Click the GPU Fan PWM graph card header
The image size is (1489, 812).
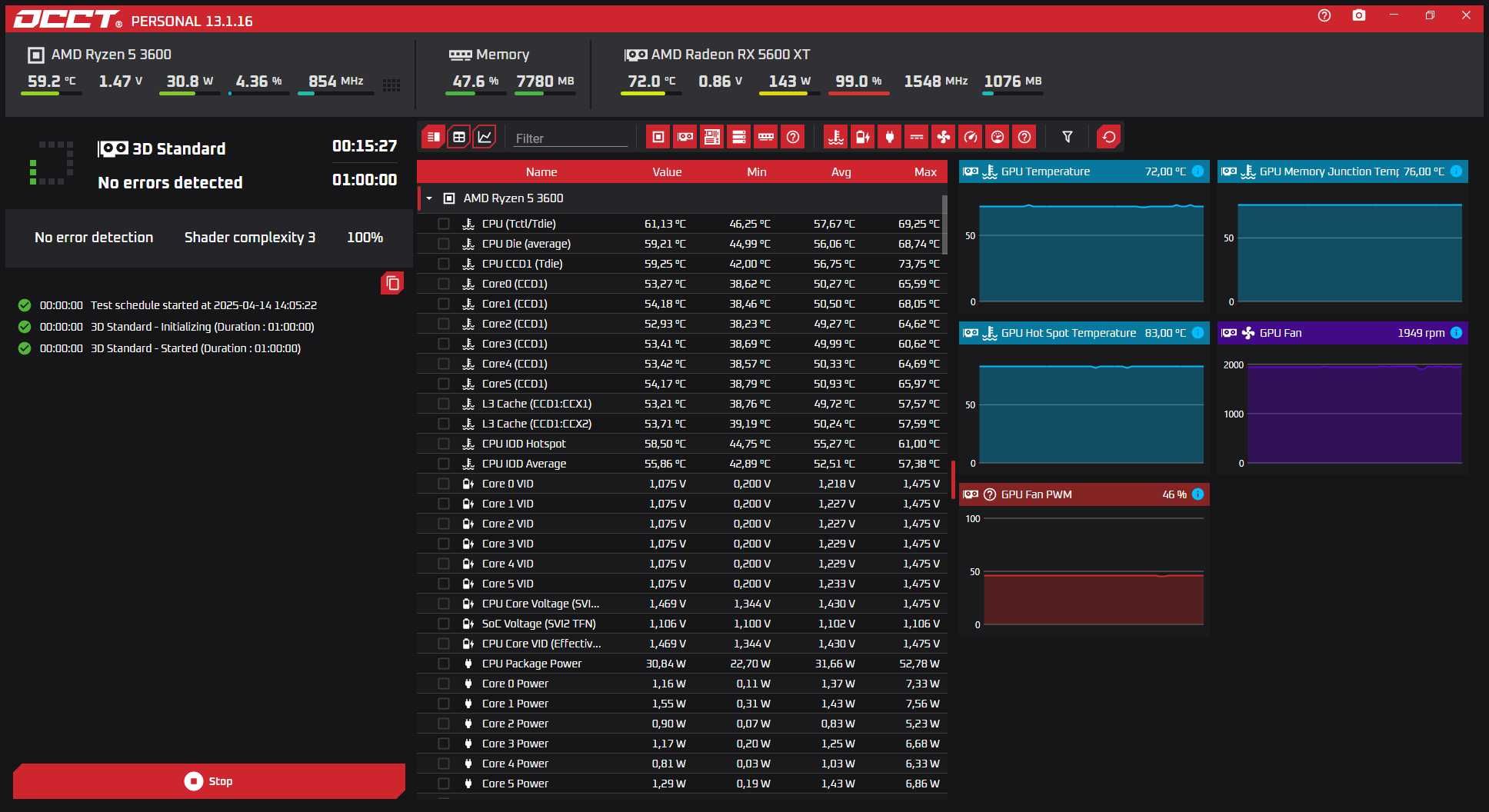pos(1084,494)
